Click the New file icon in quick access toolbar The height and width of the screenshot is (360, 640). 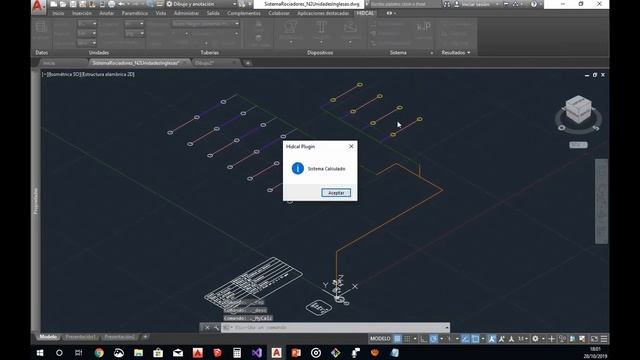53,4
